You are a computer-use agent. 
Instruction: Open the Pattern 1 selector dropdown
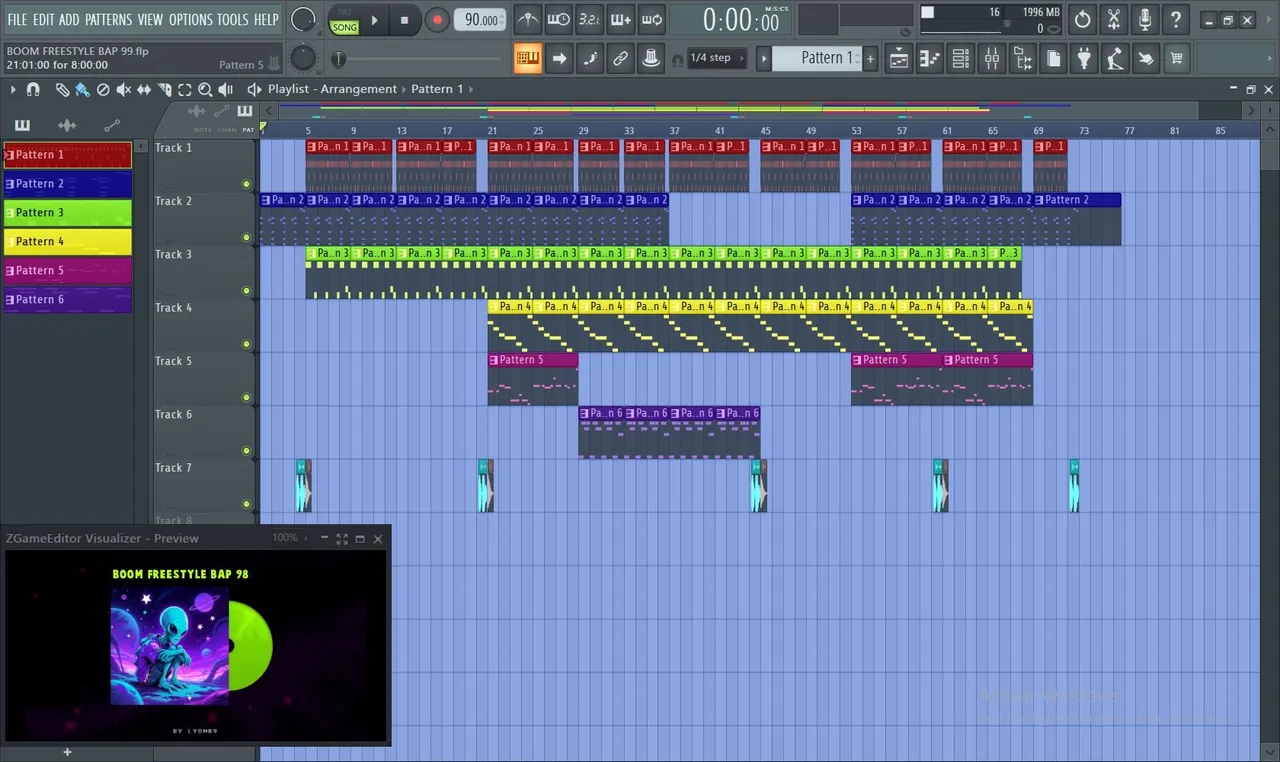point(817,58)
